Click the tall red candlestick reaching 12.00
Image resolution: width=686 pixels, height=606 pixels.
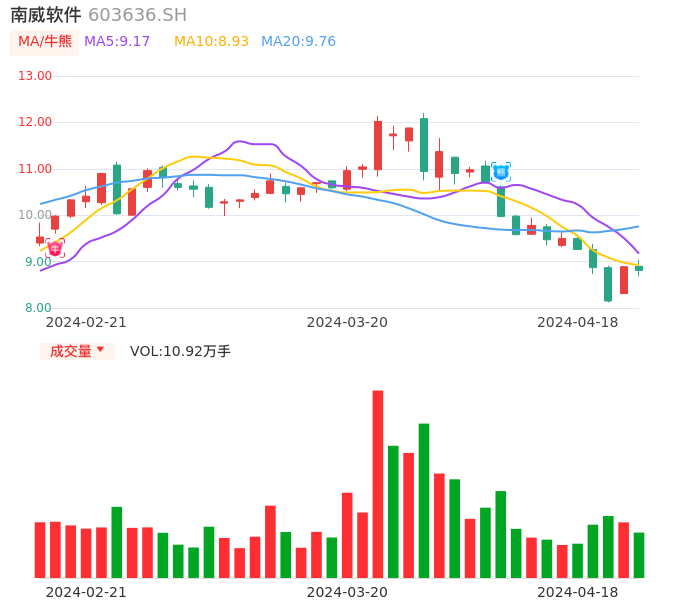[378, 146]
